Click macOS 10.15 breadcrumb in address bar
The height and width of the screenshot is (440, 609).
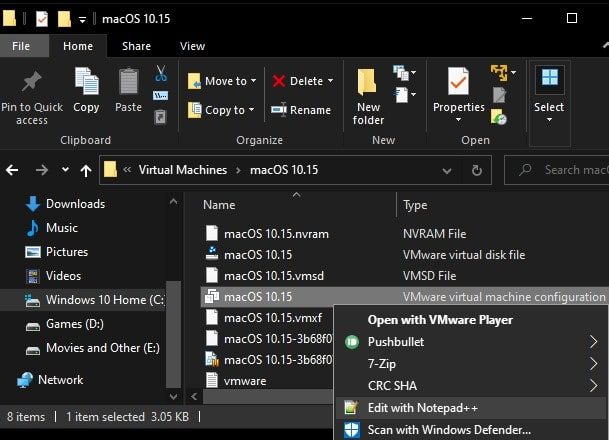click(x=284, y=170)
